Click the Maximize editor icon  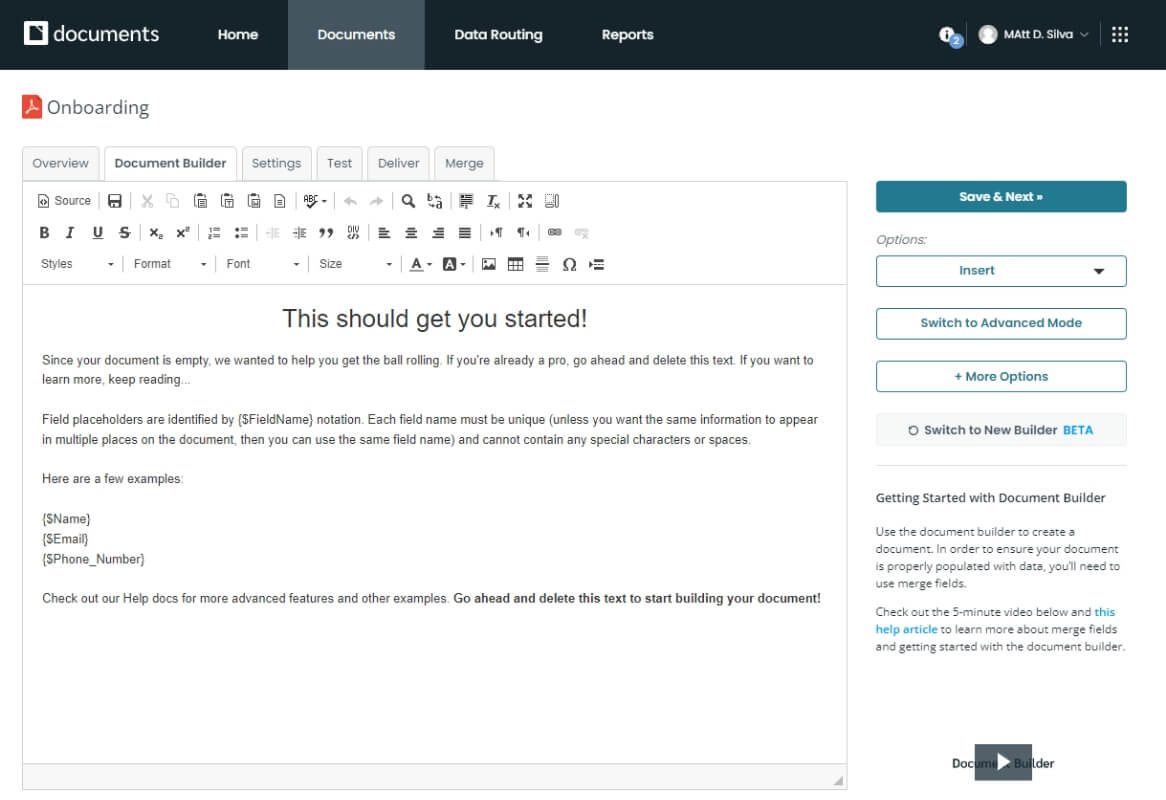click(x=525, y=200)
